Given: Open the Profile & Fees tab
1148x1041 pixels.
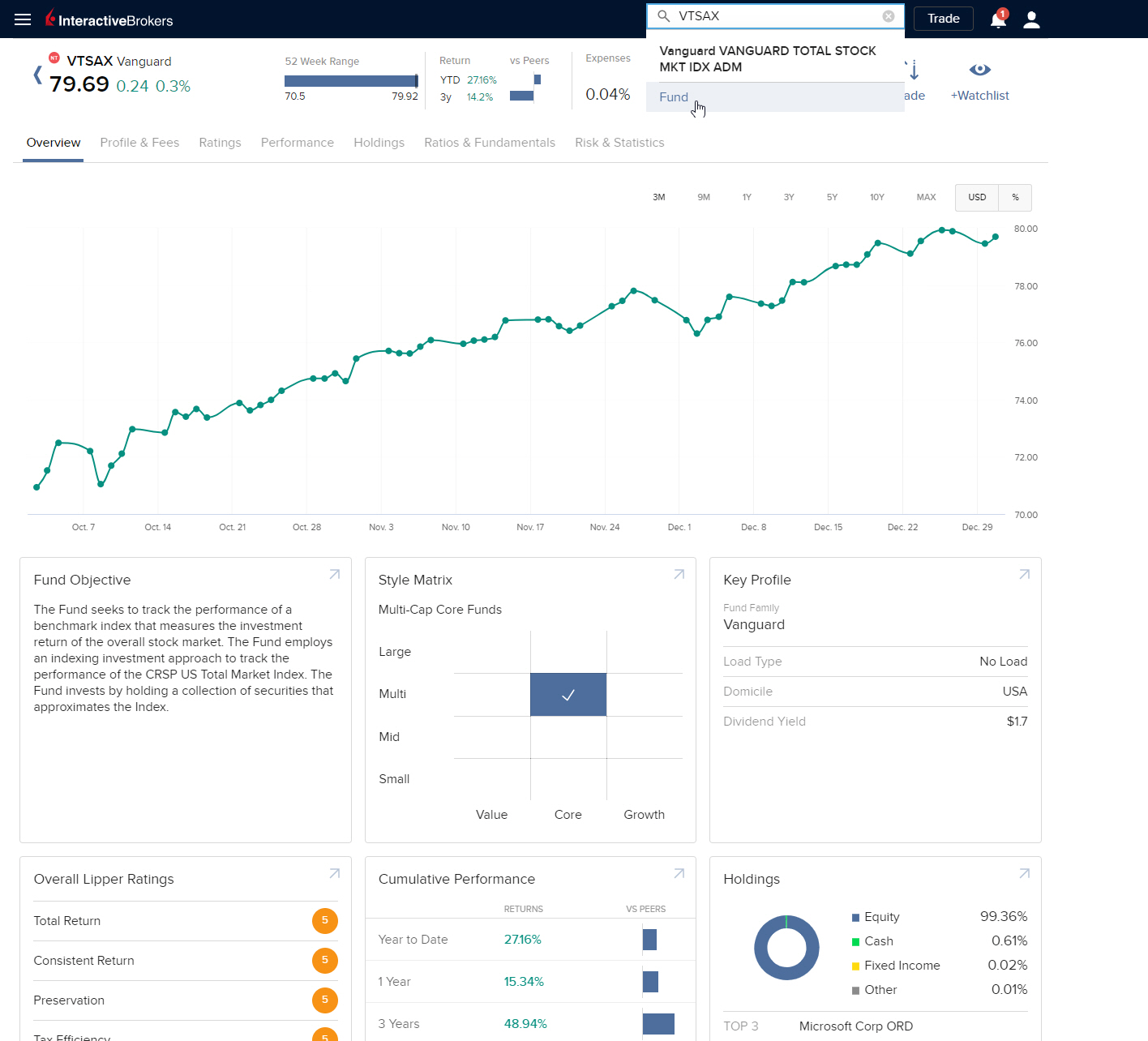Looking at the screenshot, I should click(139, 143).
